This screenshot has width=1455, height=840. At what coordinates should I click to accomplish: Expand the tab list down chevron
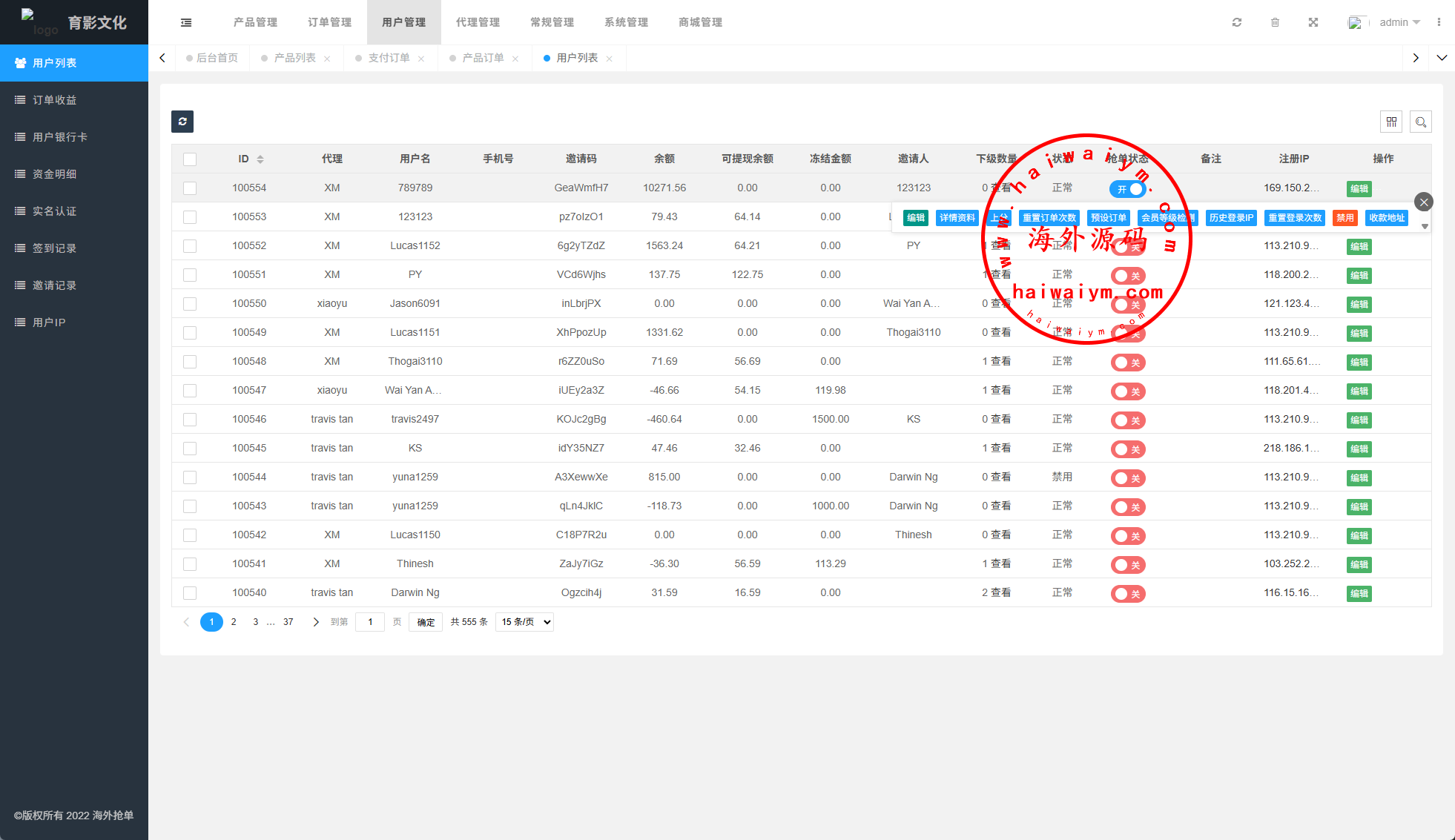click(1442, 58)
